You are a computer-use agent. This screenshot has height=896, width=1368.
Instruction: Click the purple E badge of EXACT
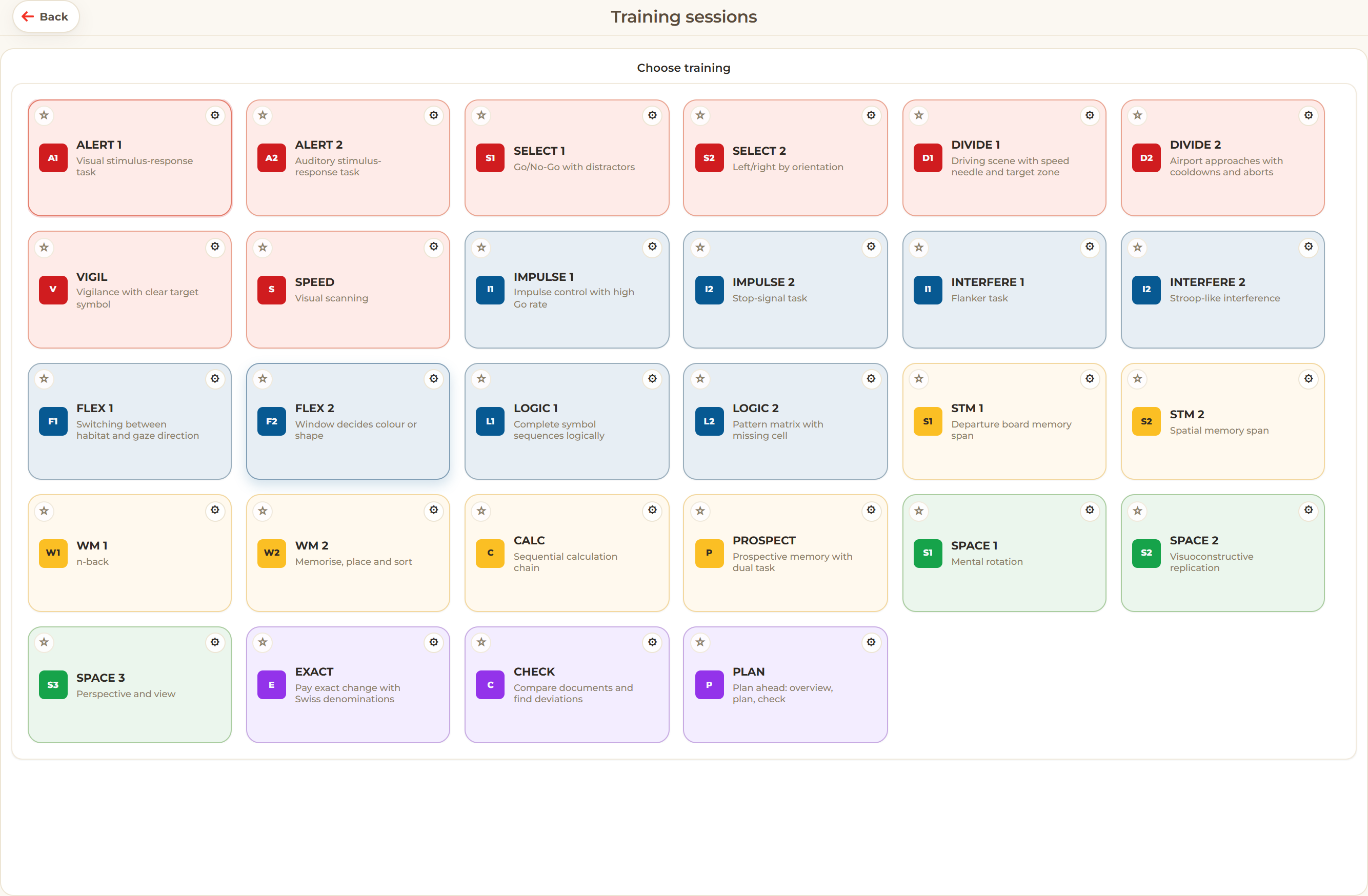tap(271, 684)
